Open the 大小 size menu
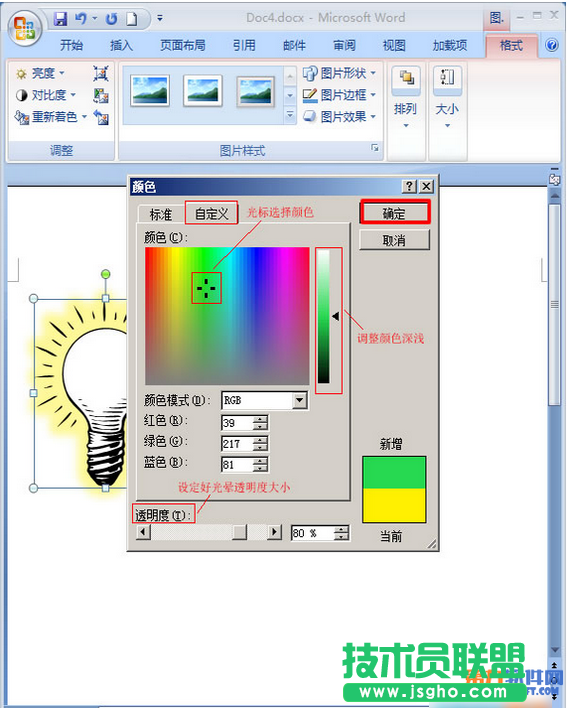This screenshot has width=570, height=708. point(447,98)
